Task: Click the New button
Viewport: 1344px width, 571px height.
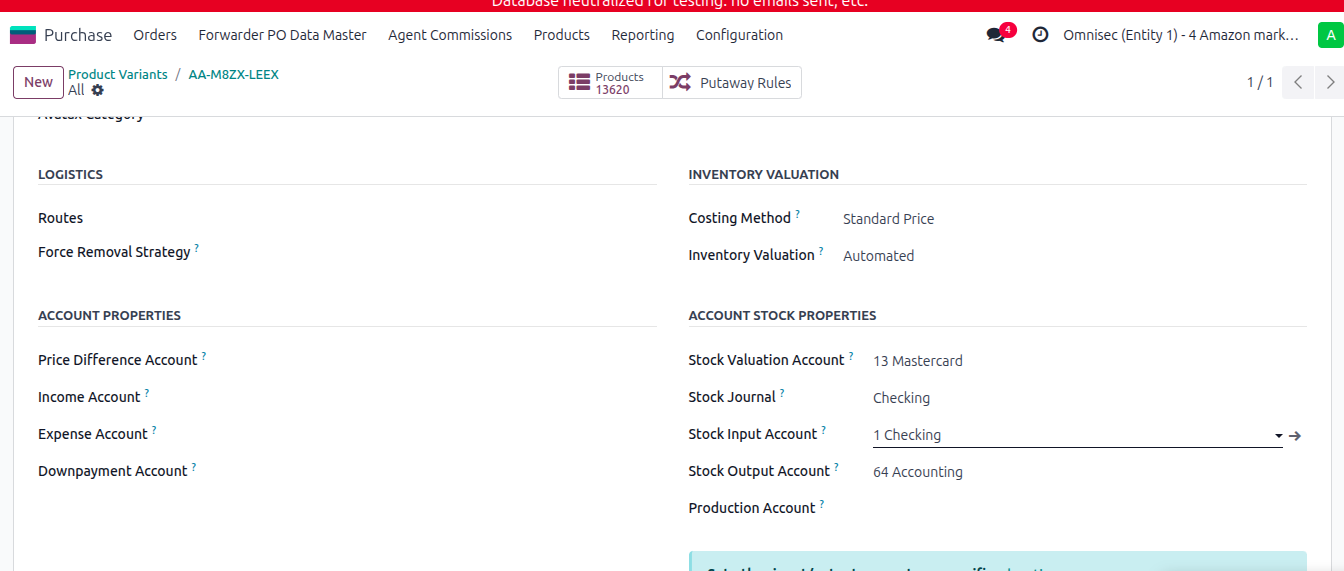Action: pos(38,83)
